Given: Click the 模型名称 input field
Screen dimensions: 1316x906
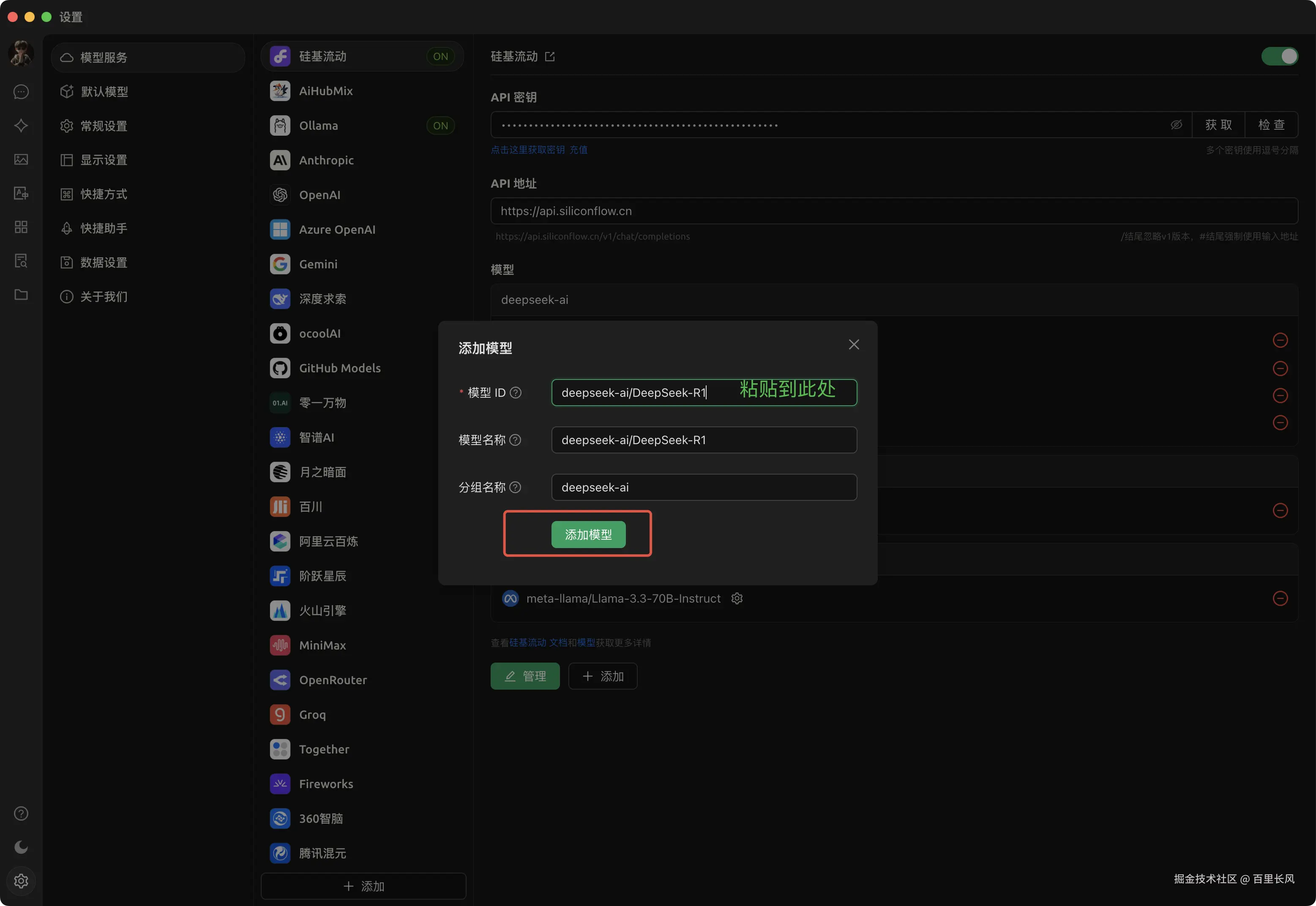Looking at the screenshot, I should (x=703, y=440).
